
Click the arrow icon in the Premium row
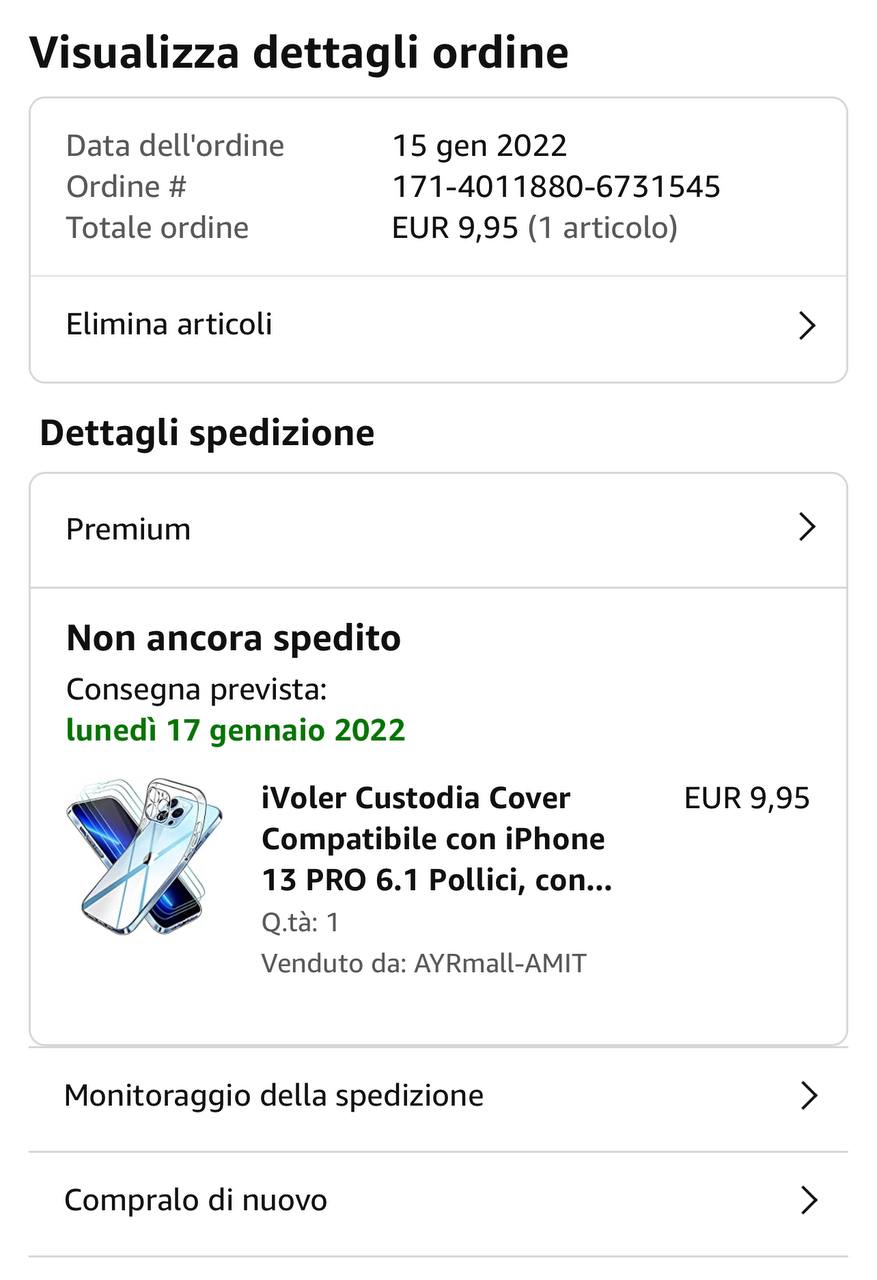pos(808,527)
